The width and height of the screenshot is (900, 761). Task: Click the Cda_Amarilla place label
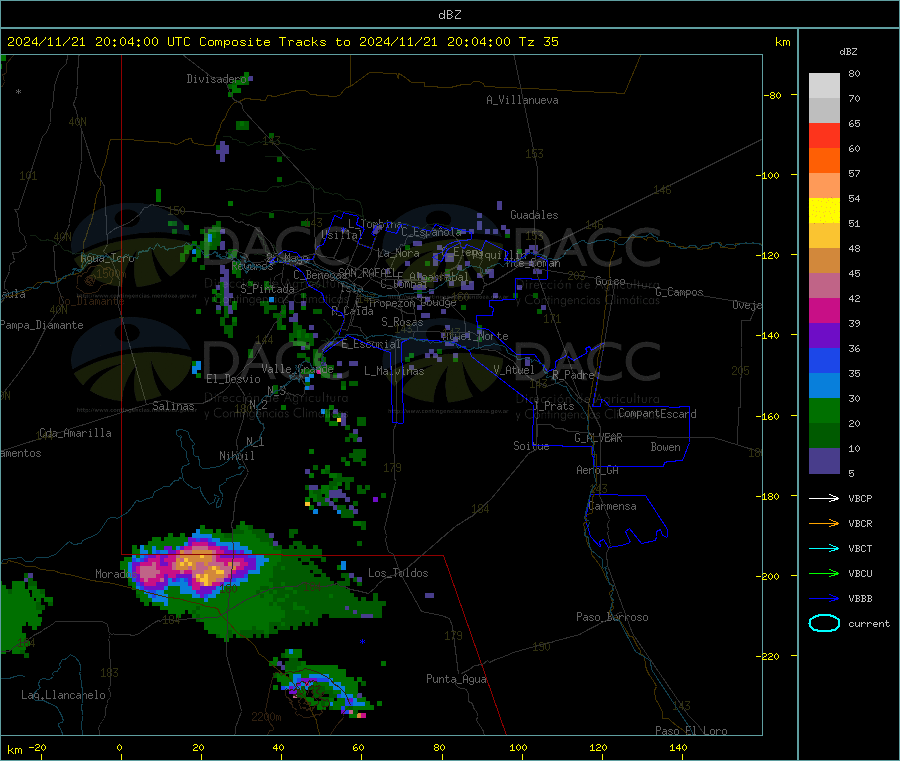[x=75, y=433]
